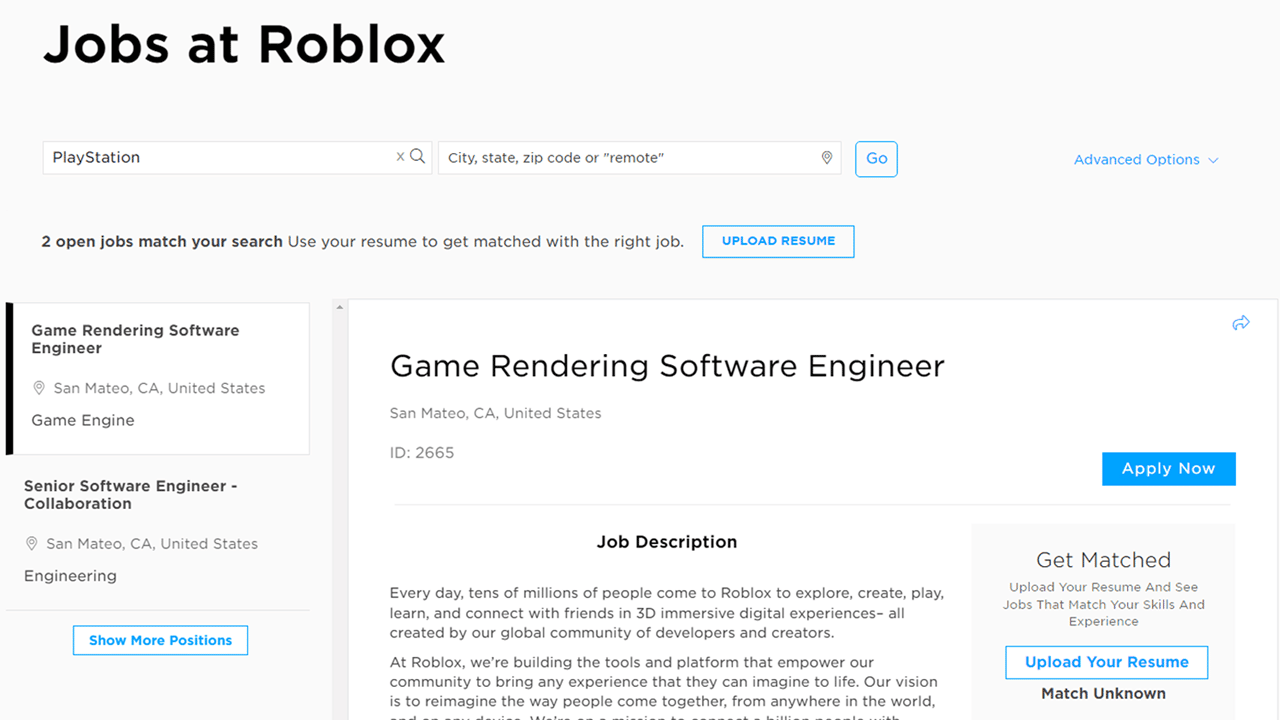Screen dimensions: 1280x720
Task: Click the pin icon beside Senior Software Engineer location
Action: 31,543
